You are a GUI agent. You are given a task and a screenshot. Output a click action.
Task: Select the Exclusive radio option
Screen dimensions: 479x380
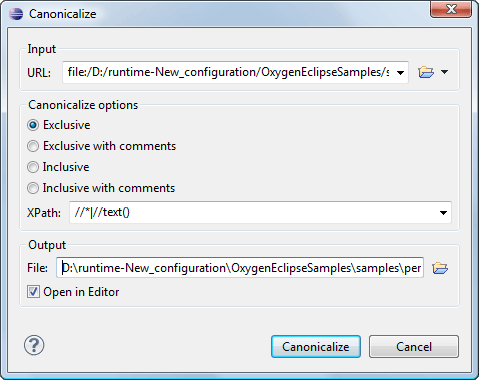[33, 125]
